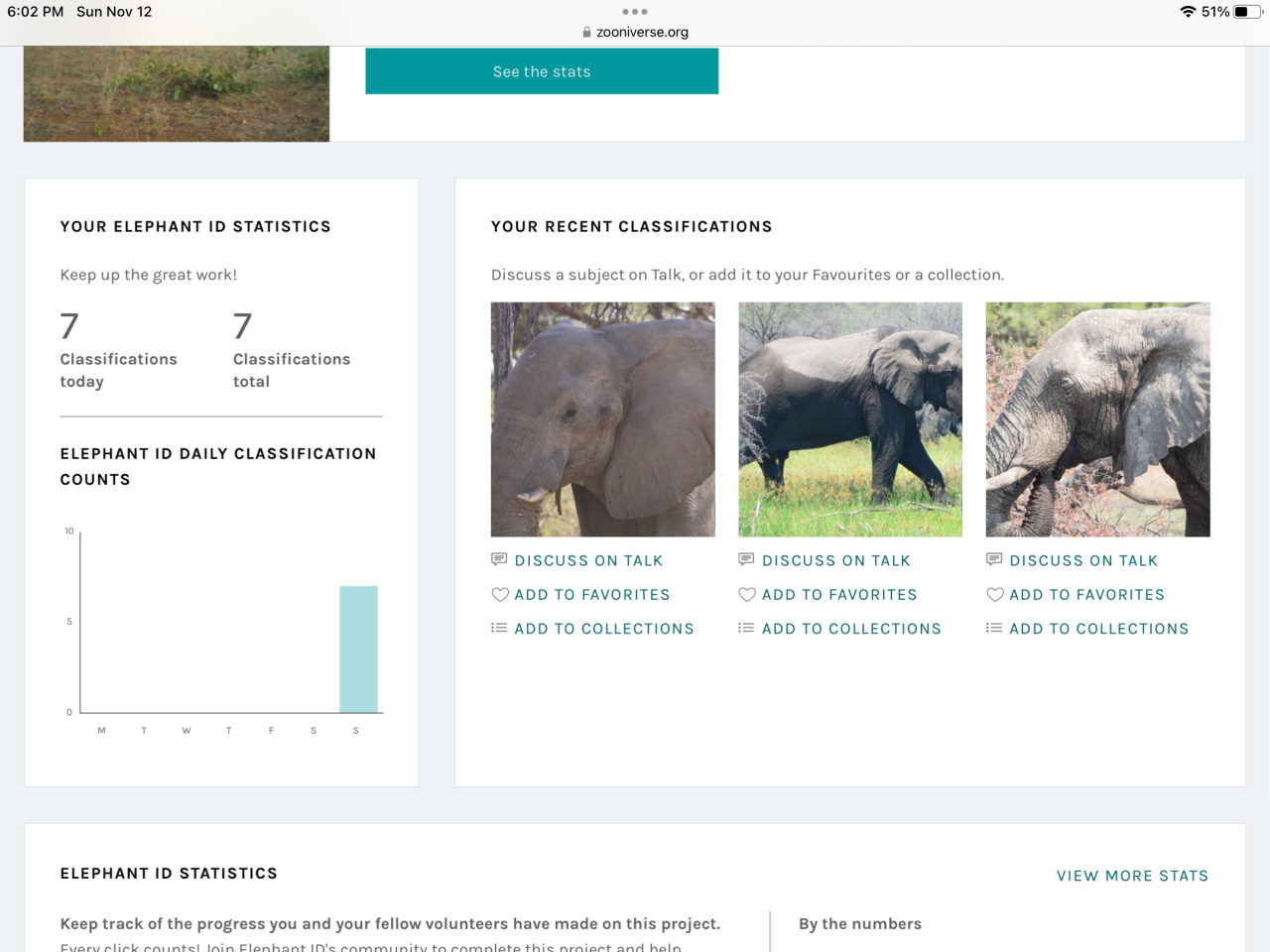
Task: Click the M day label on the chart axis
Action: click(x=101, y=731)
